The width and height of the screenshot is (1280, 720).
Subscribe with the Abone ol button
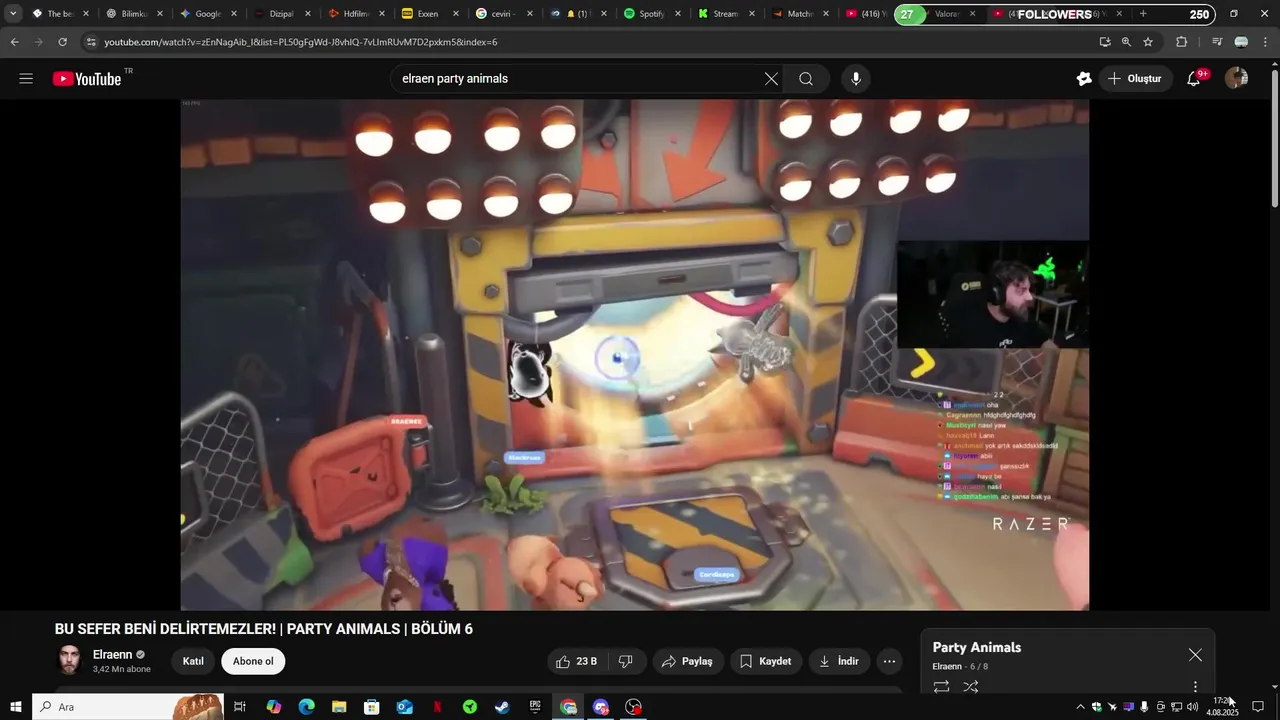(x=253, y=661)
